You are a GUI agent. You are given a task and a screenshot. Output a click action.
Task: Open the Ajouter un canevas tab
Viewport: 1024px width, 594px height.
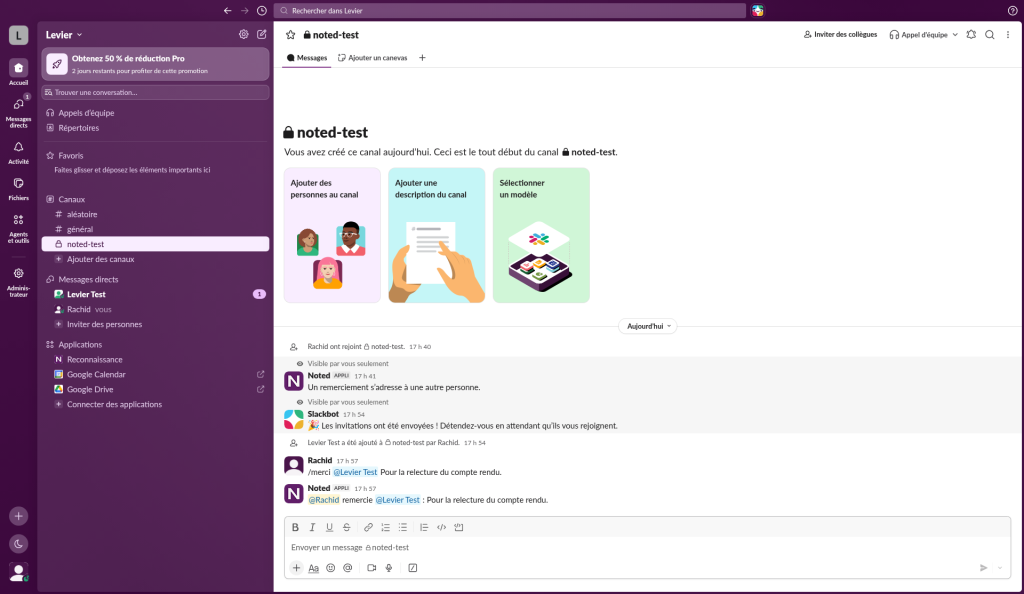pyautogui.click(x=372, y=57)
